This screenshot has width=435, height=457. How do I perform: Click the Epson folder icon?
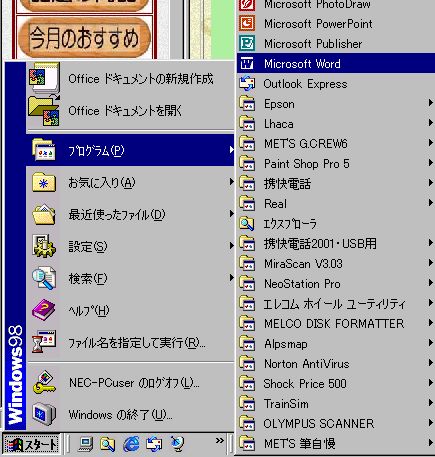pyautogui.click(x=247, y=103)
